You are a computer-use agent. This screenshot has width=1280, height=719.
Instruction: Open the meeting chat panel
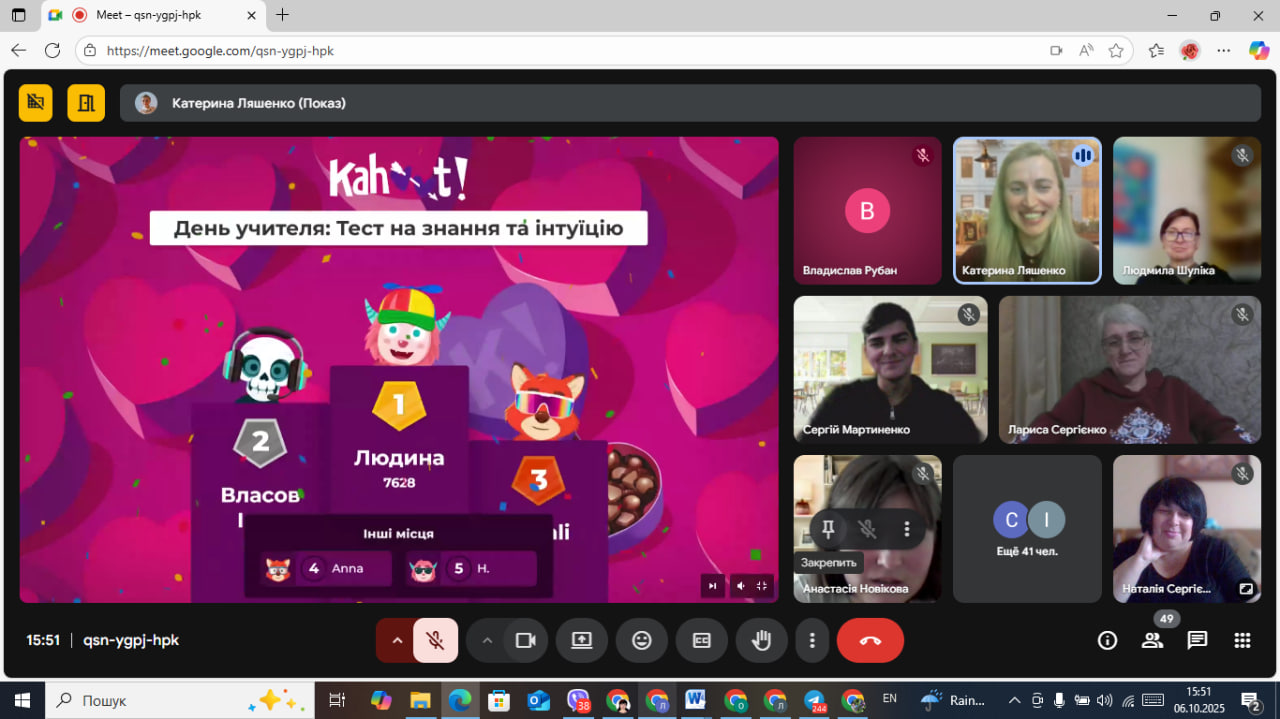1197,641
